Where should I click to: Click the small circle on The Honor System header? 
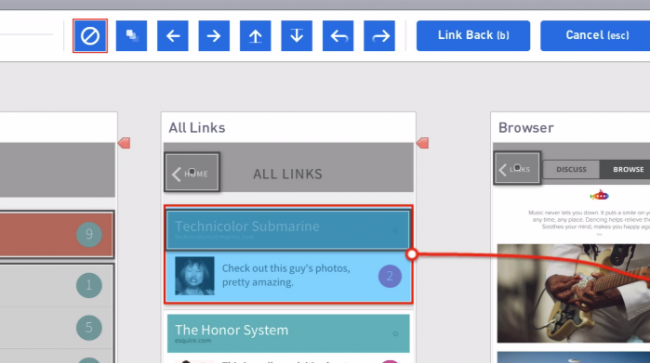(x=395, y=334)
